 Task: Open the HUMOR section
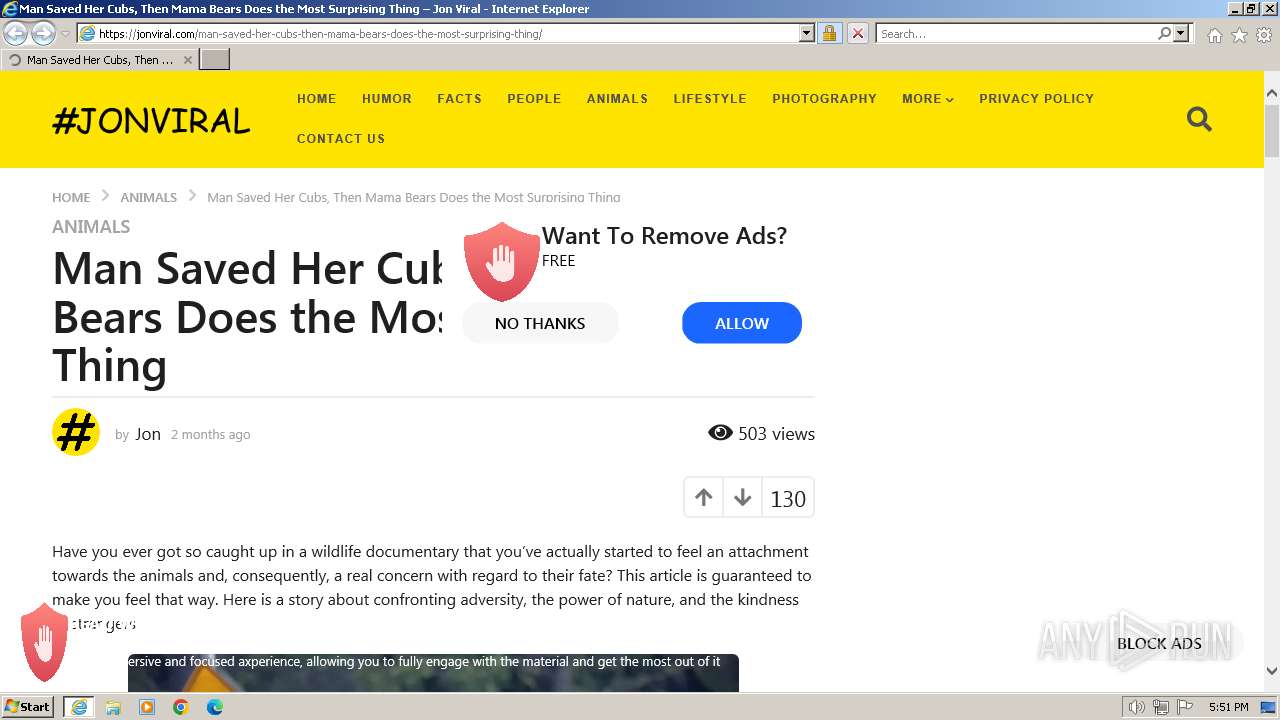pyautogui.click(x=387, y=99)
